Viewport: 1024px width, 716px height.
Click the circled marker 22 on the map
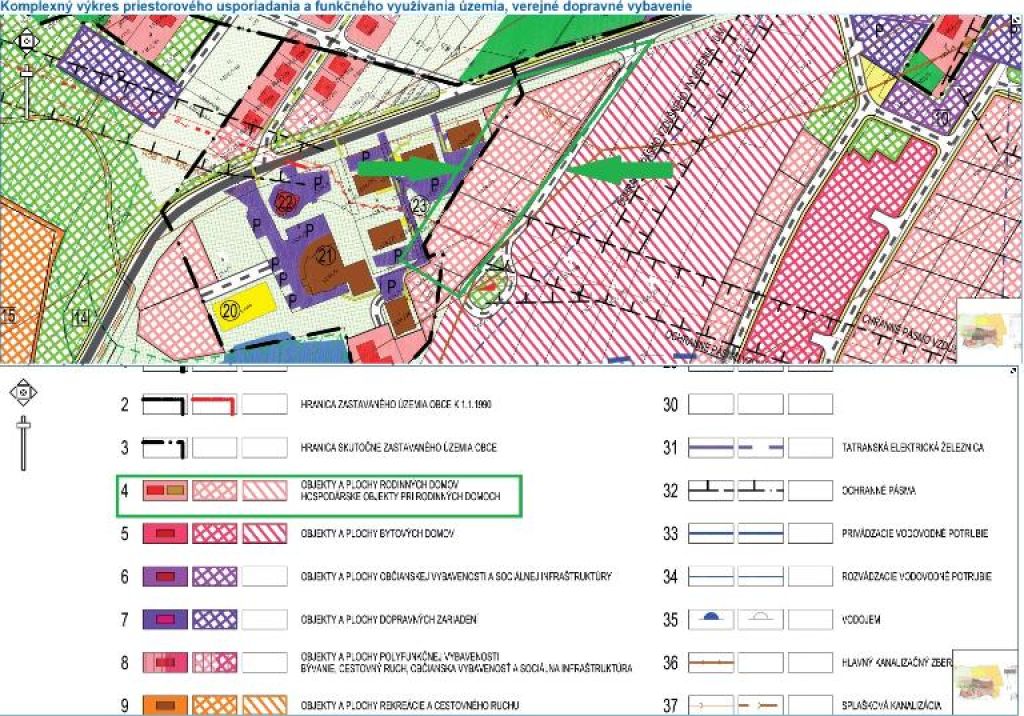tap(287, 204)
